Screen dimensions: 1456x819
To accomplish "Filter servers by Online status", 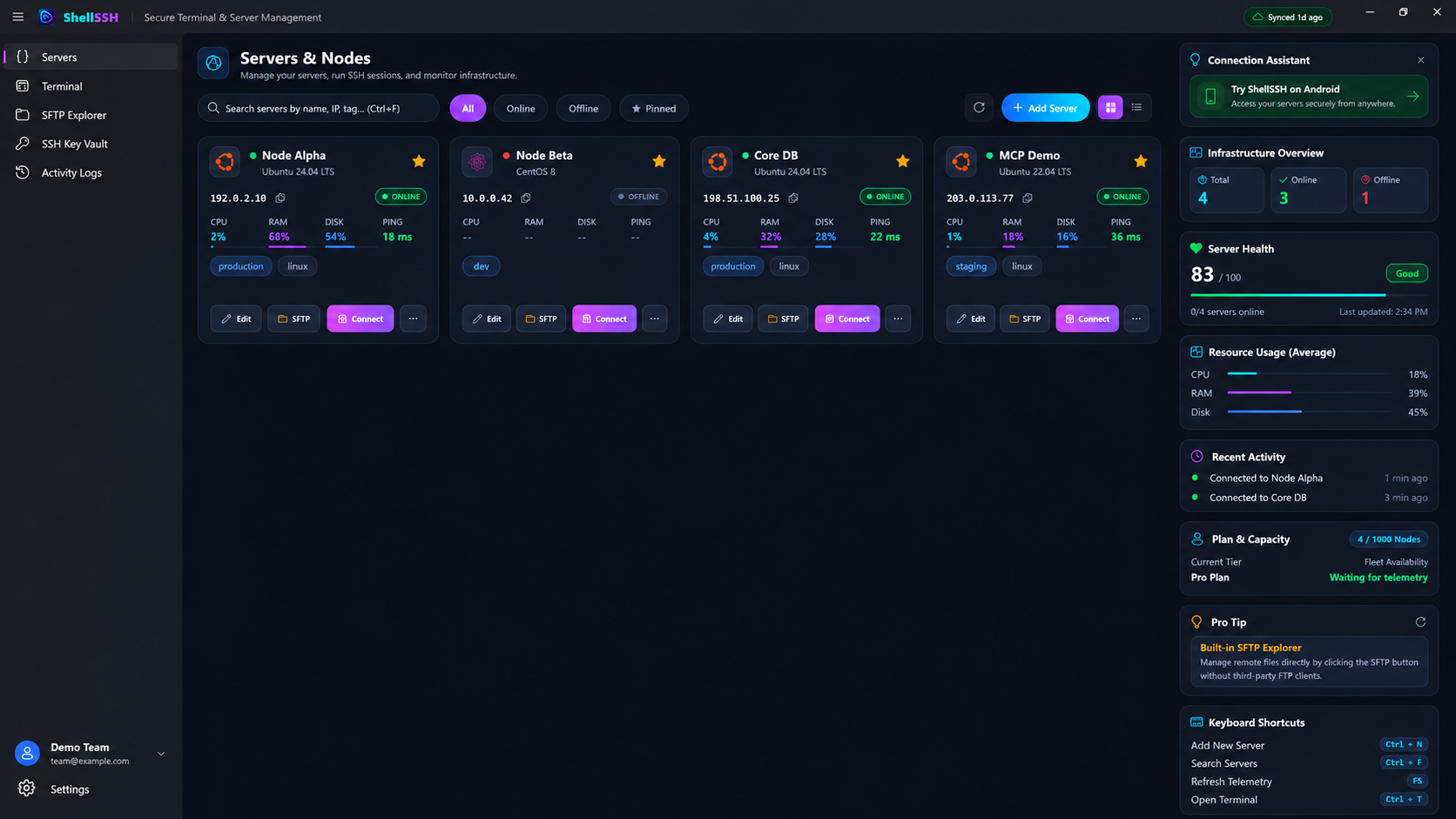I will pyautogui.click(x=521, y=108).
